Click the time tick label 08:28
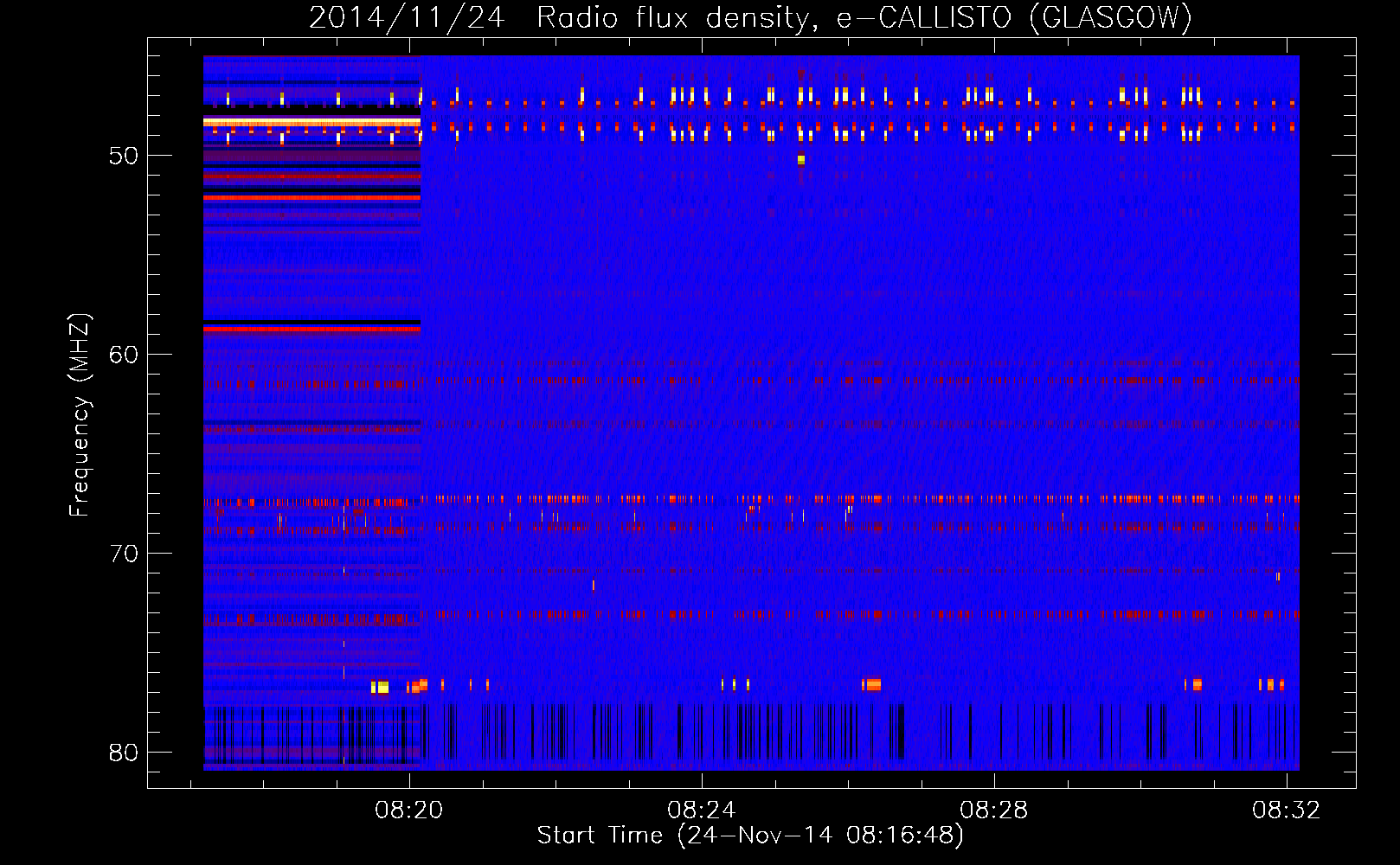Image resolution: width=1400 pixels, height=865 pixels. 994,810
